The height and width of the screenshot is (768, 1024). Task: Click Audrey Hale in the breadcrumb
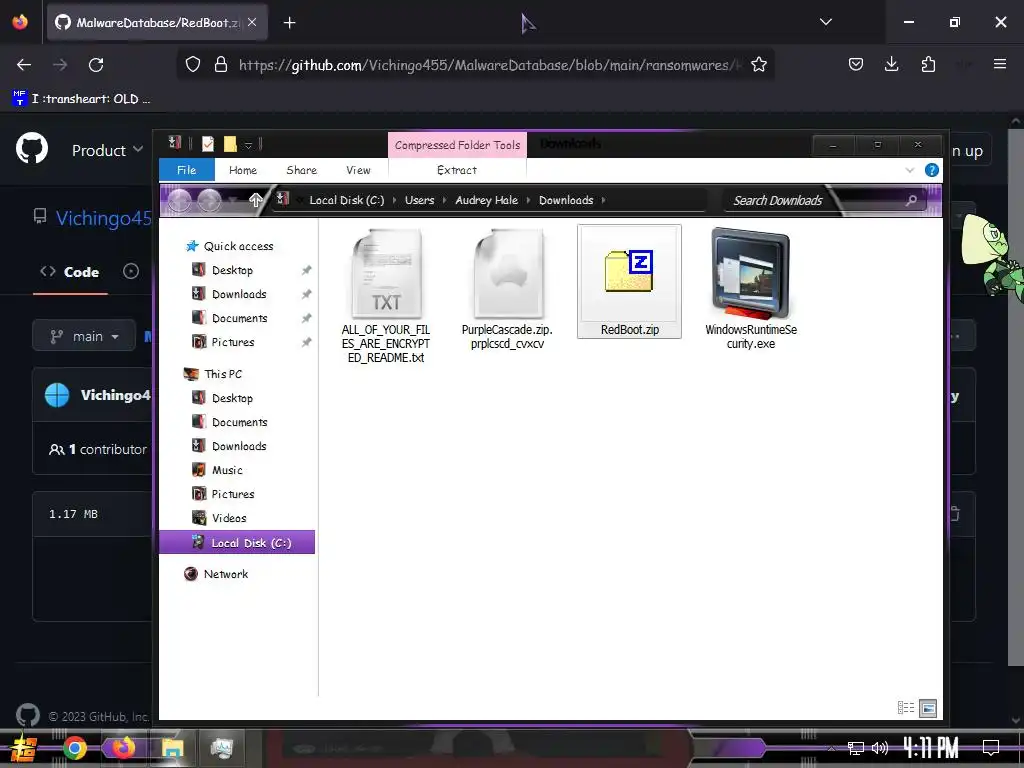pos(487,200)
